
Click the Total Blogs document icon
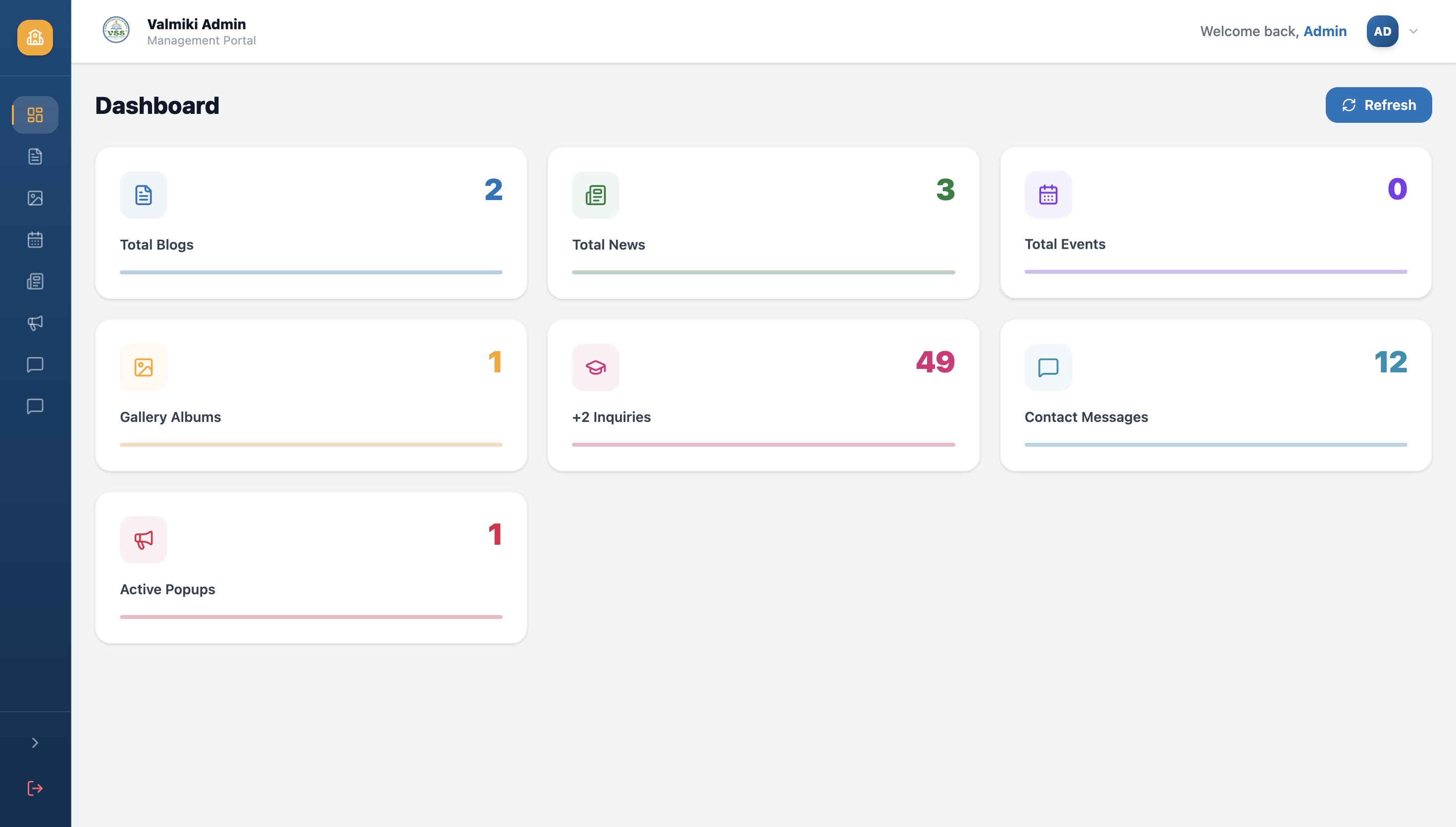pos(144,195)
